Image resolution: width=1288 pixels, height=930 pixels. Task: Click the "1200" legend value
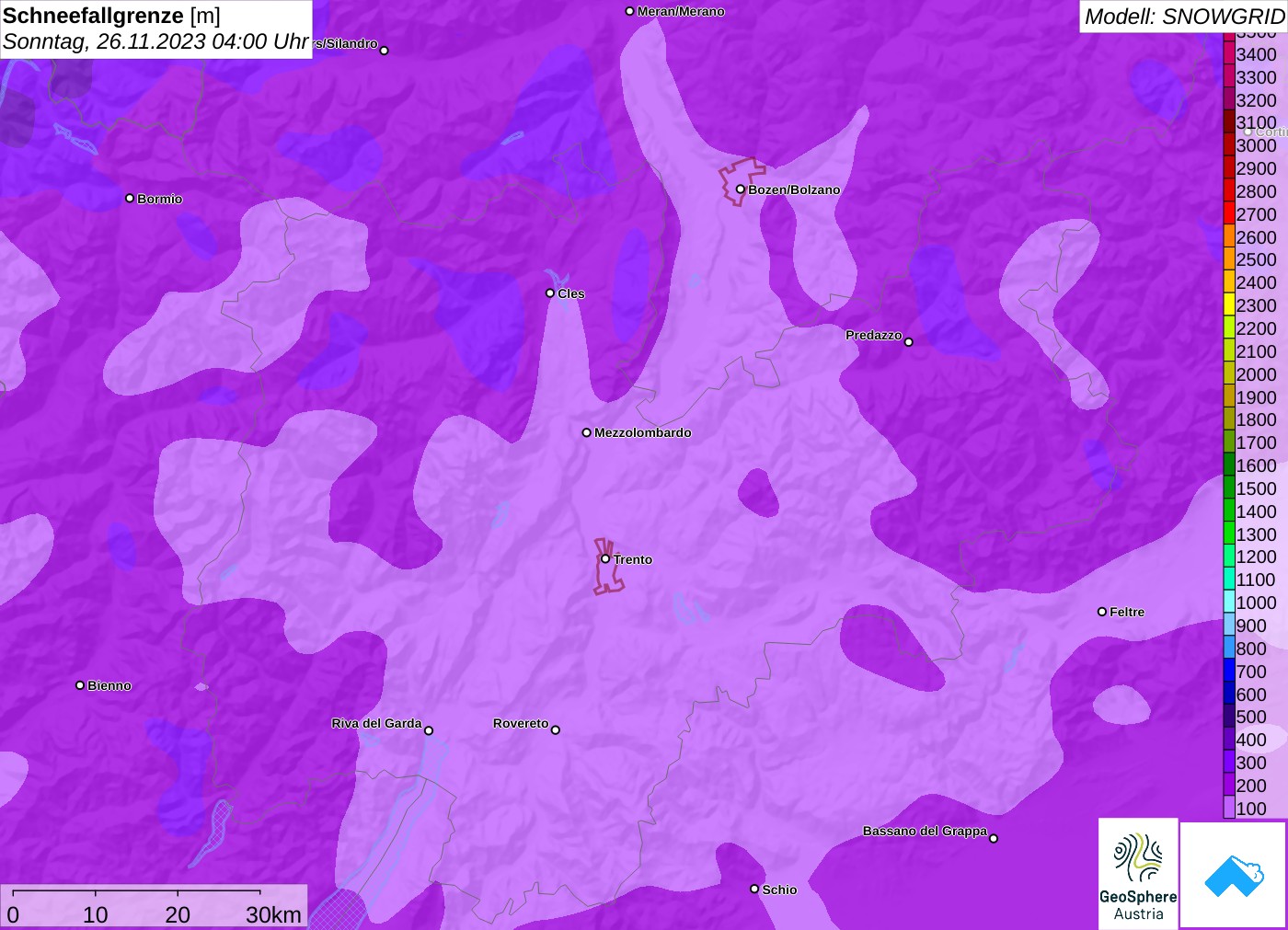tap(1256, 557)
